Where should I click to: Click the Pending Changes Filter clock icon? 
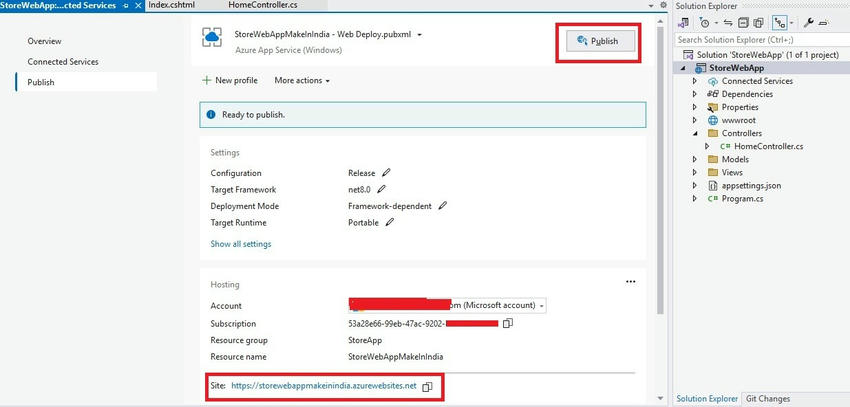coord(704,23)
